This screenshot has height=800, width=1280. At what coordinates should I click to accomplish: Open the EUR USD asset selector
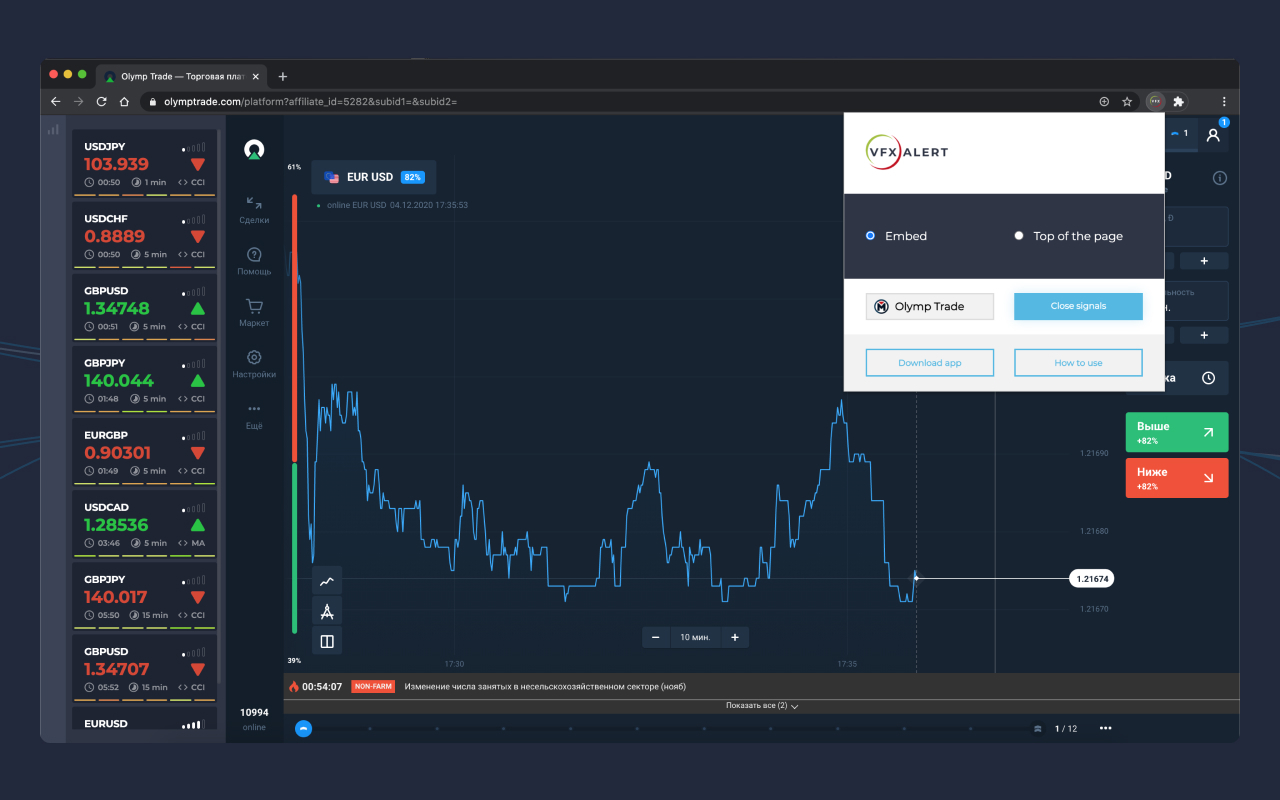[374, 177]
